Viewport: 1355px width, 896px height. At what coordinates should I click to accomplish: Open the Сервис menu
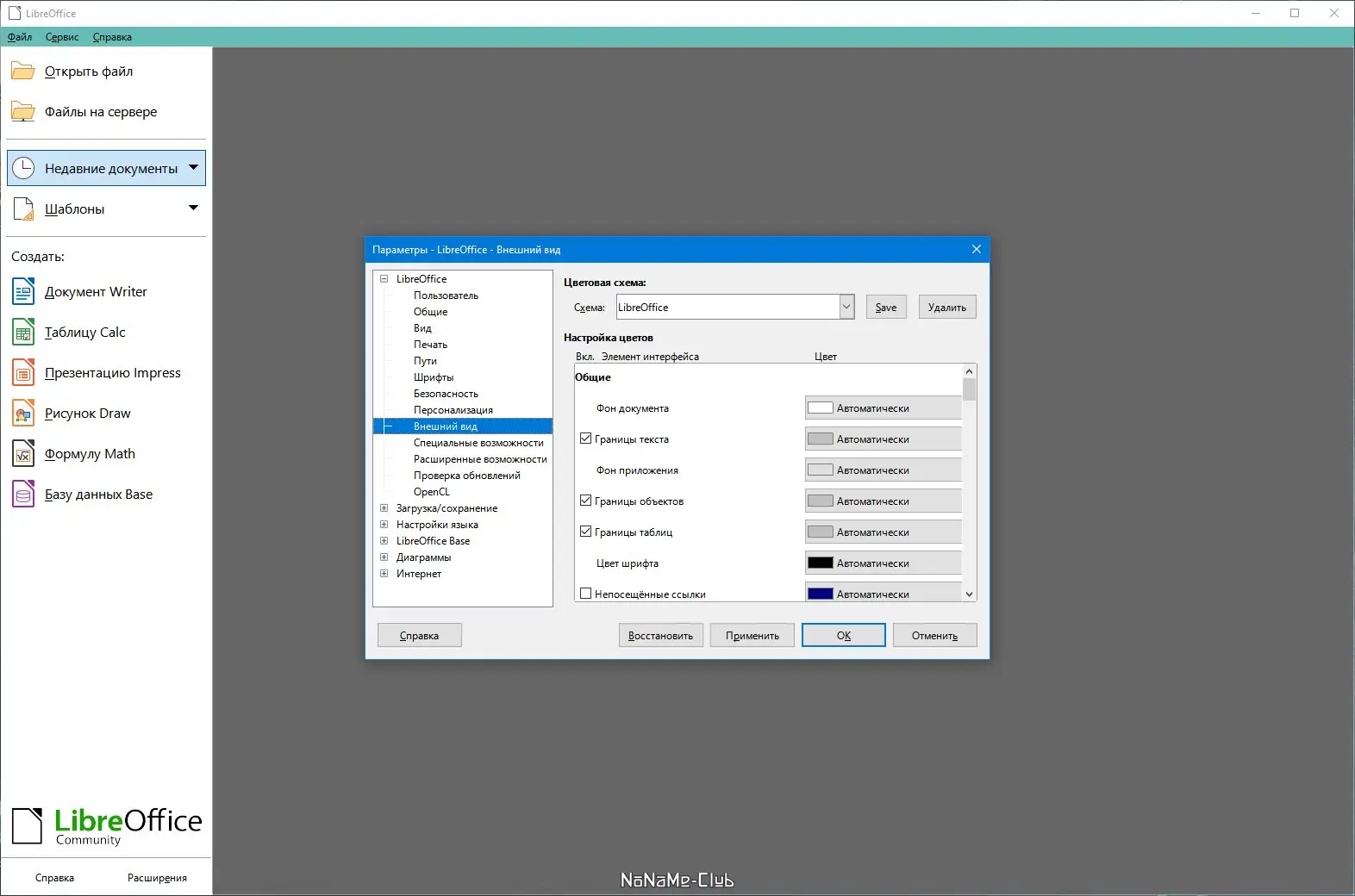(62, 37)
